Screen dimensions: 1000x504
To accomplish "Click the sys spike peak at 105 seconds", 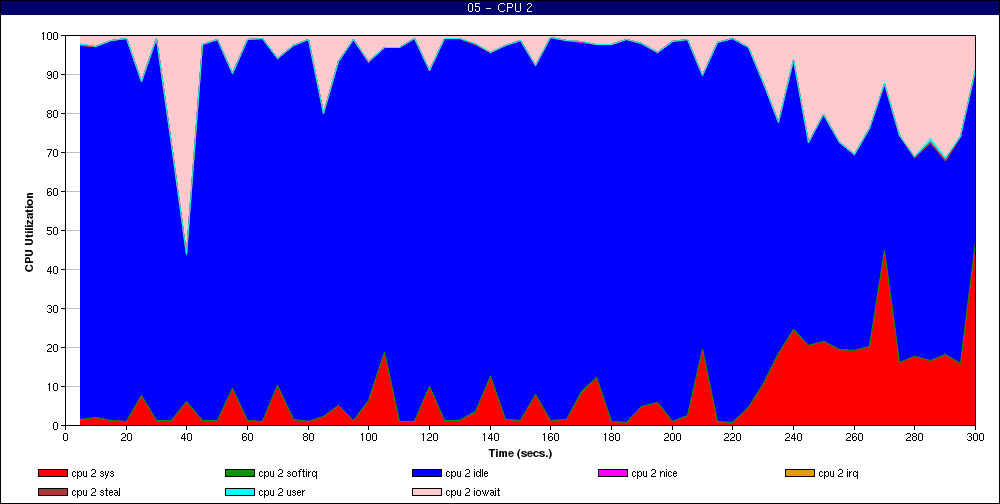I will pos(384,352).
